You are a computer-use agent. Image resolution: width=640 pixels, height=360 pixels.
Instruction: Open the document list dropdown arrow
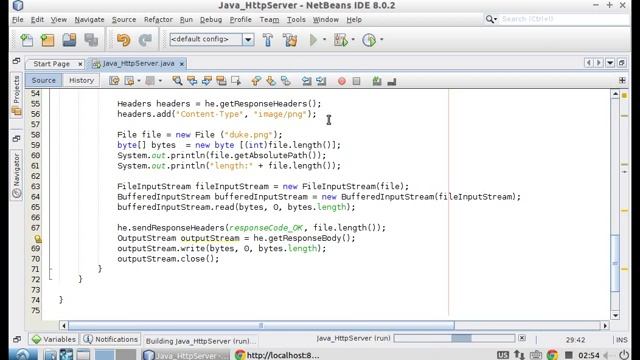coord(610,63)
